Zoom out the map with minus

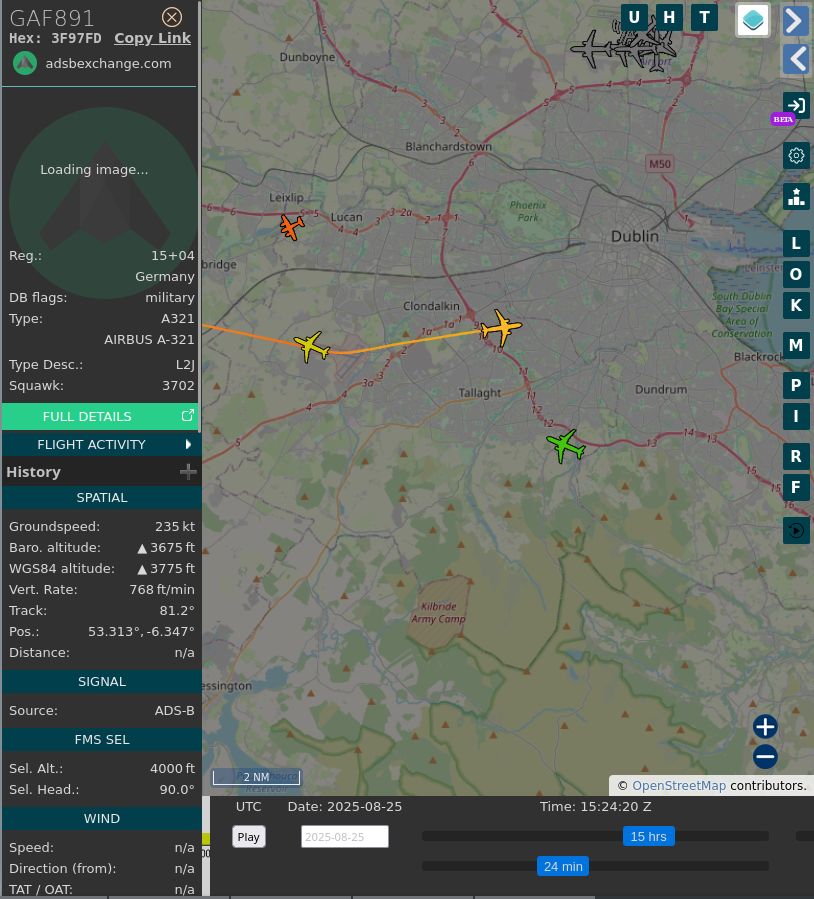pos(765,757)
